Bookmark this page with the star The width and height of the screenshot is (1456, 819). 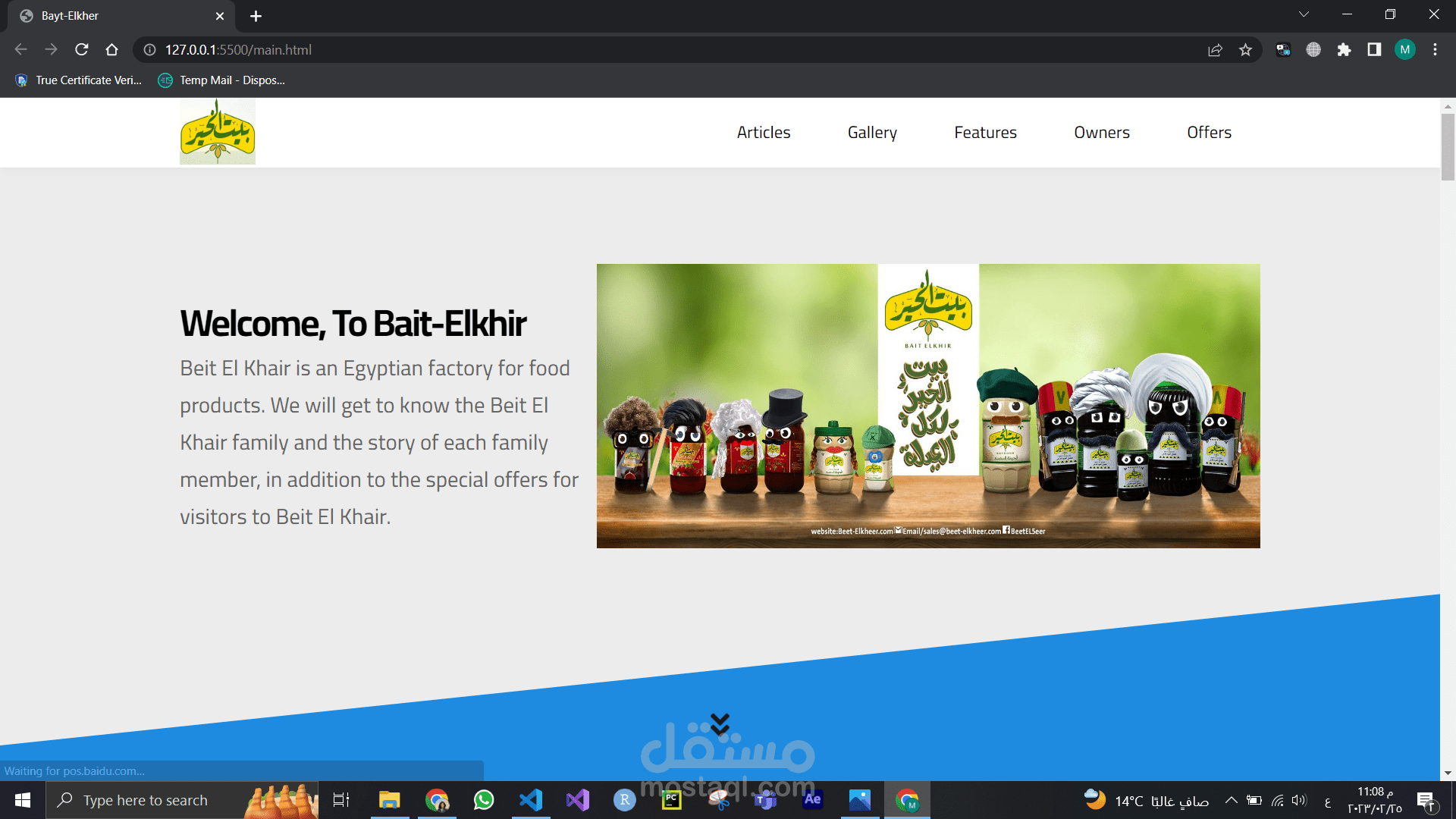click(x=1245, y=49)
